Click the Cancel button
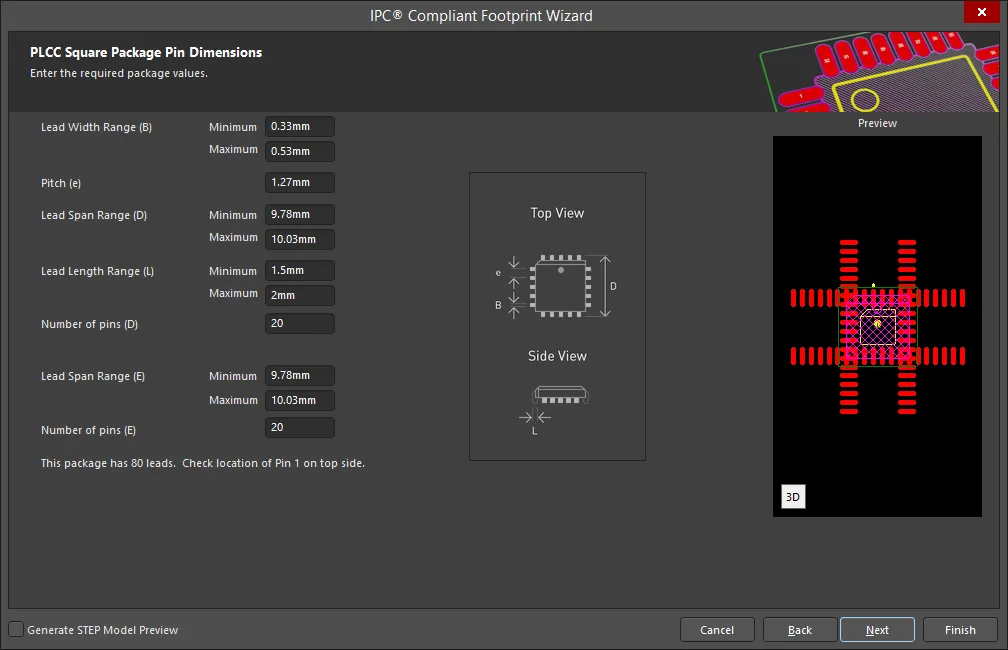Screen dimensions: 1008x650 click(717, 630)
